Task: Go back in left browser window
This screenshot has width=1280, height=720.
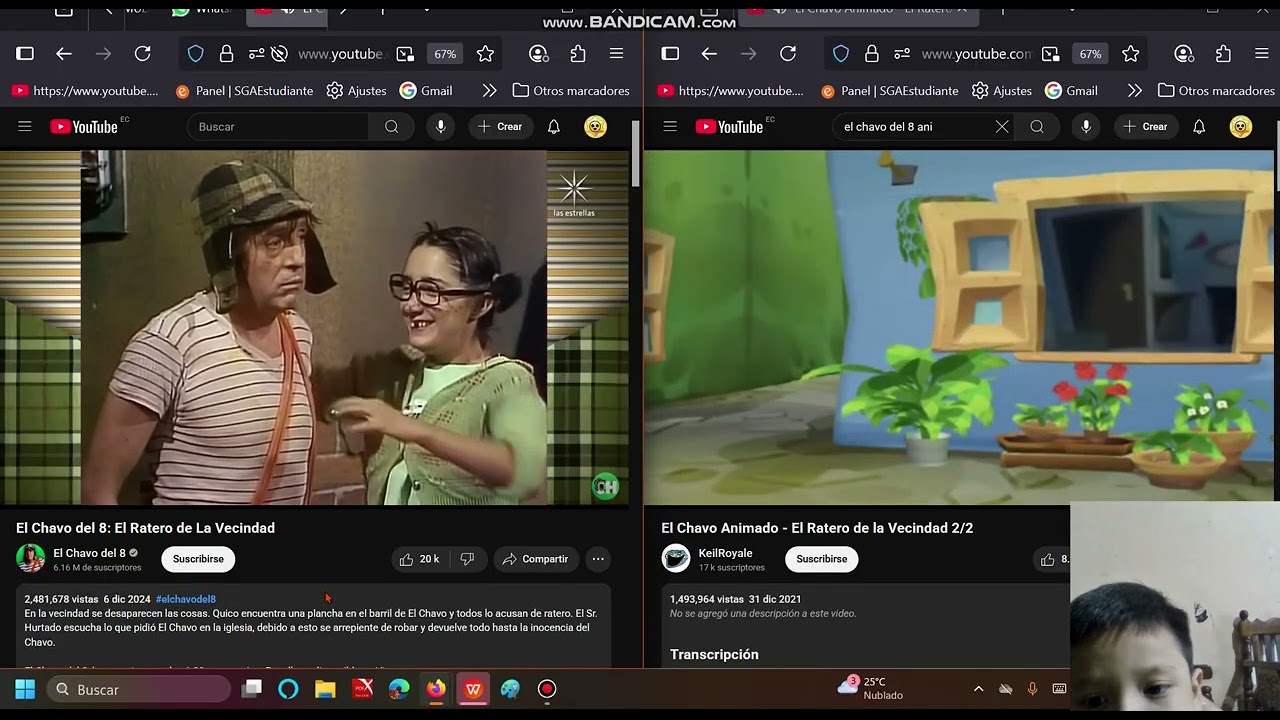Action: pos(64,54)
